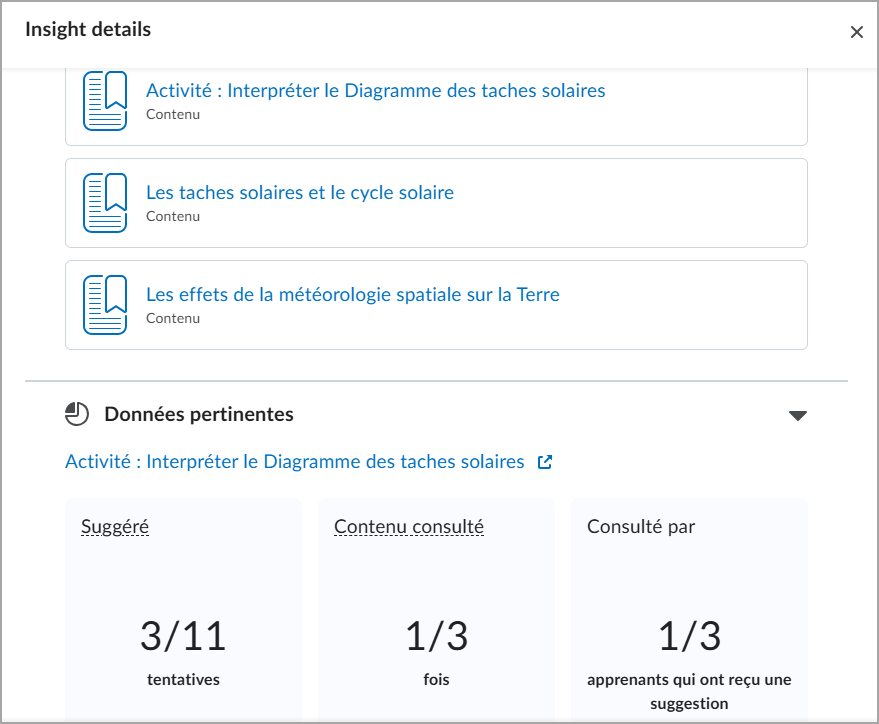
Task: Open Les taches solaires et le cycle solaire
Action: 300,193
